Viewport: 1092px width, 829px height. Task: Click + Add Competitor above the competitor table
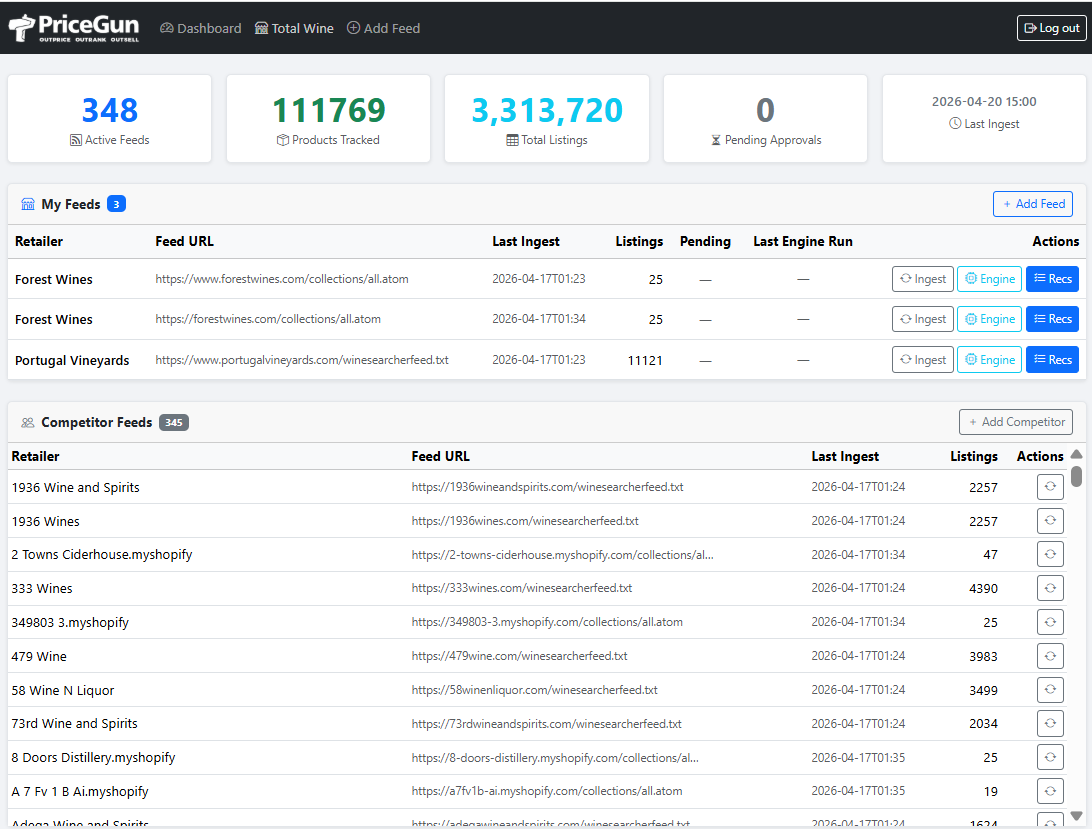click(x=1016, y=421)
